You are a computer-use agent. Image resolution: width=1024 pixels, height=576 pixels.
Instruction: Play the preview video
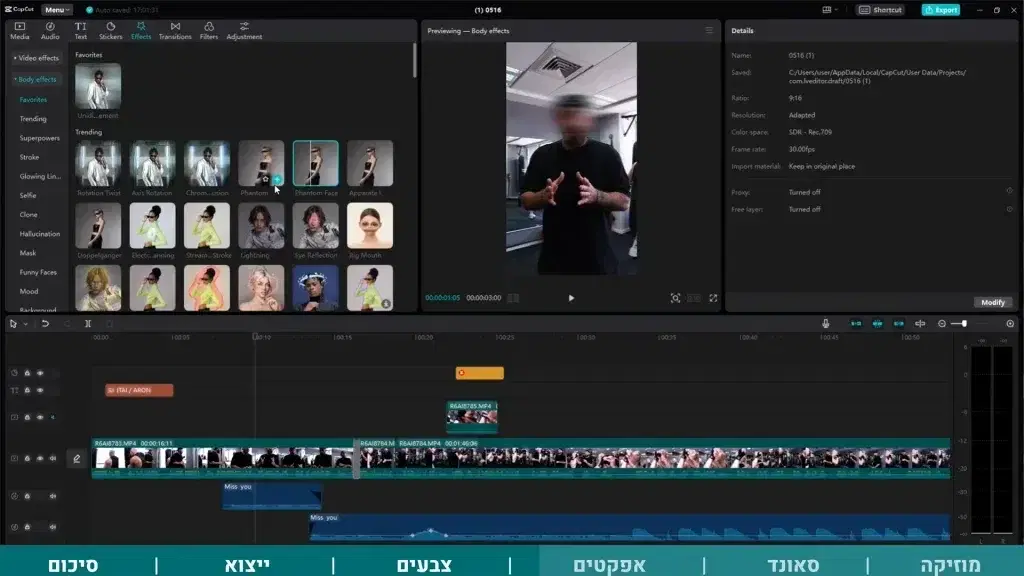[571, 298]
